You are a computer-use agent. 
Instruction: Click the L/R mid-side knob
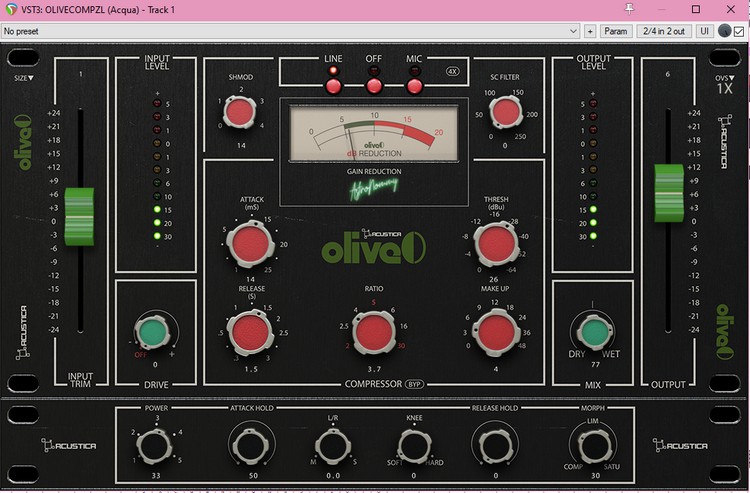coord(333,446)
